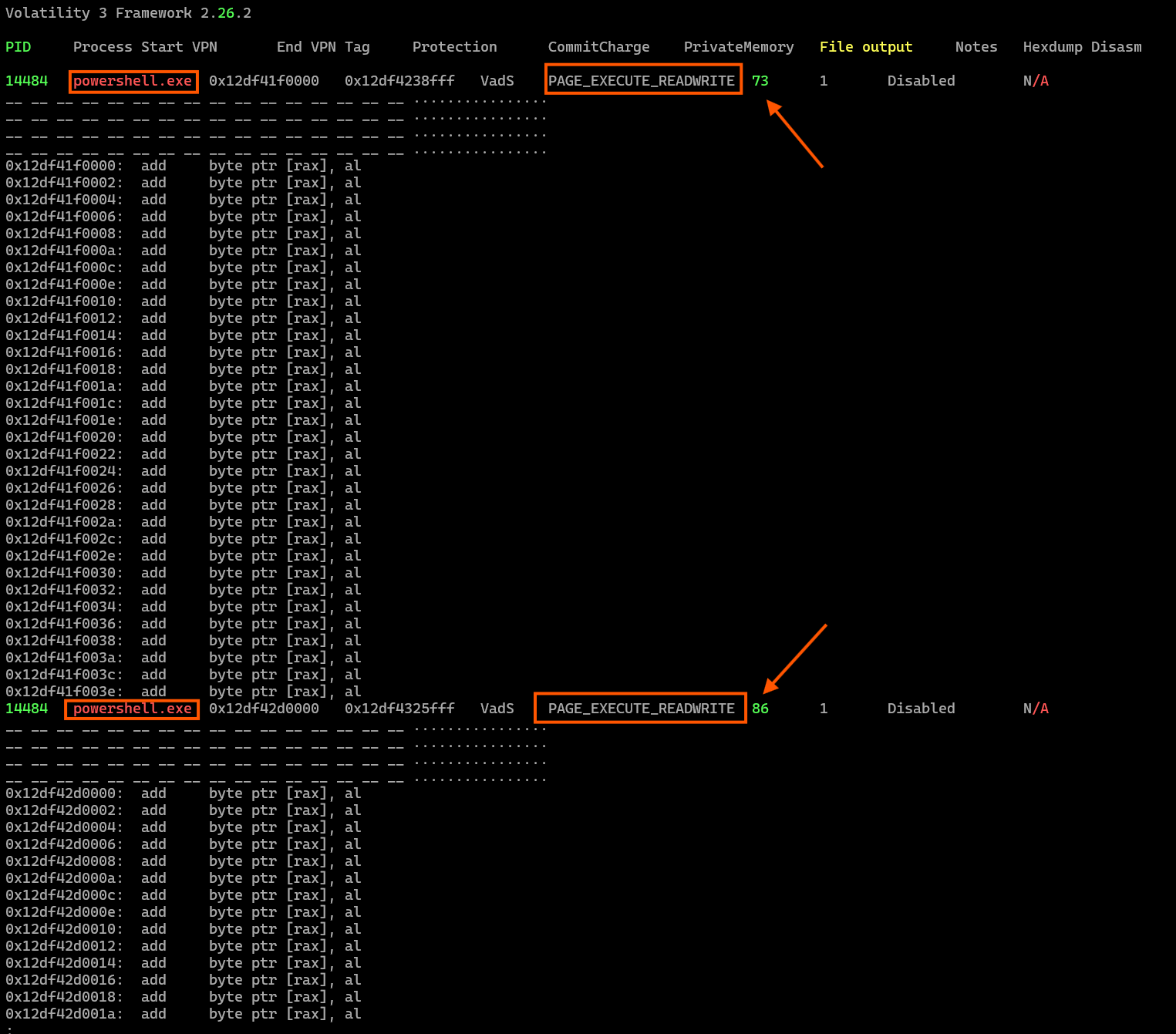Select start address 0x12df42d0000 in second entry
The height and width of the screenshot is (1034, 1176).
point(264,709)
